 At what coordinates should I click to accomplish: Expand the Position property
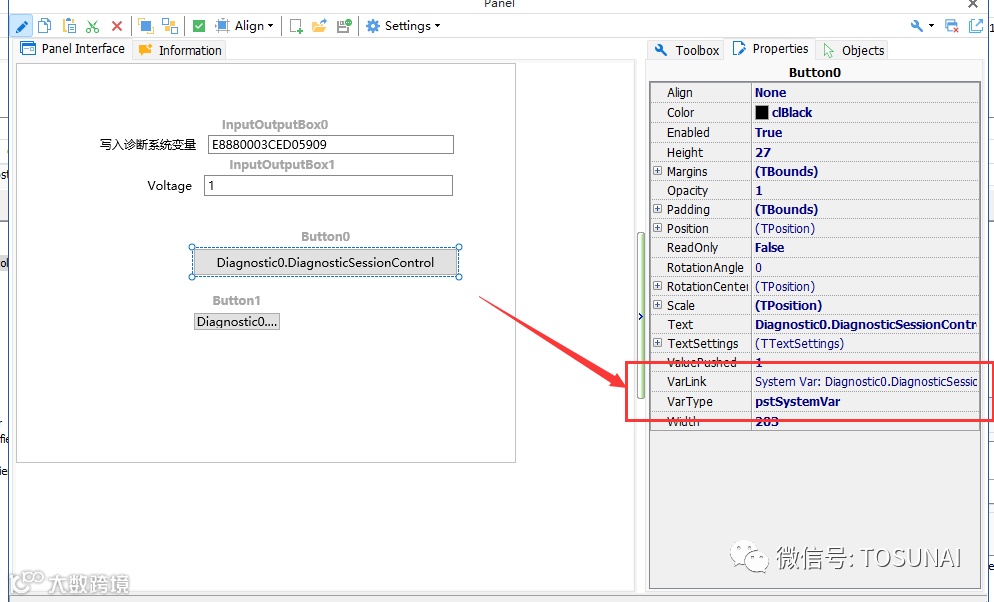(x=657, y=228)
